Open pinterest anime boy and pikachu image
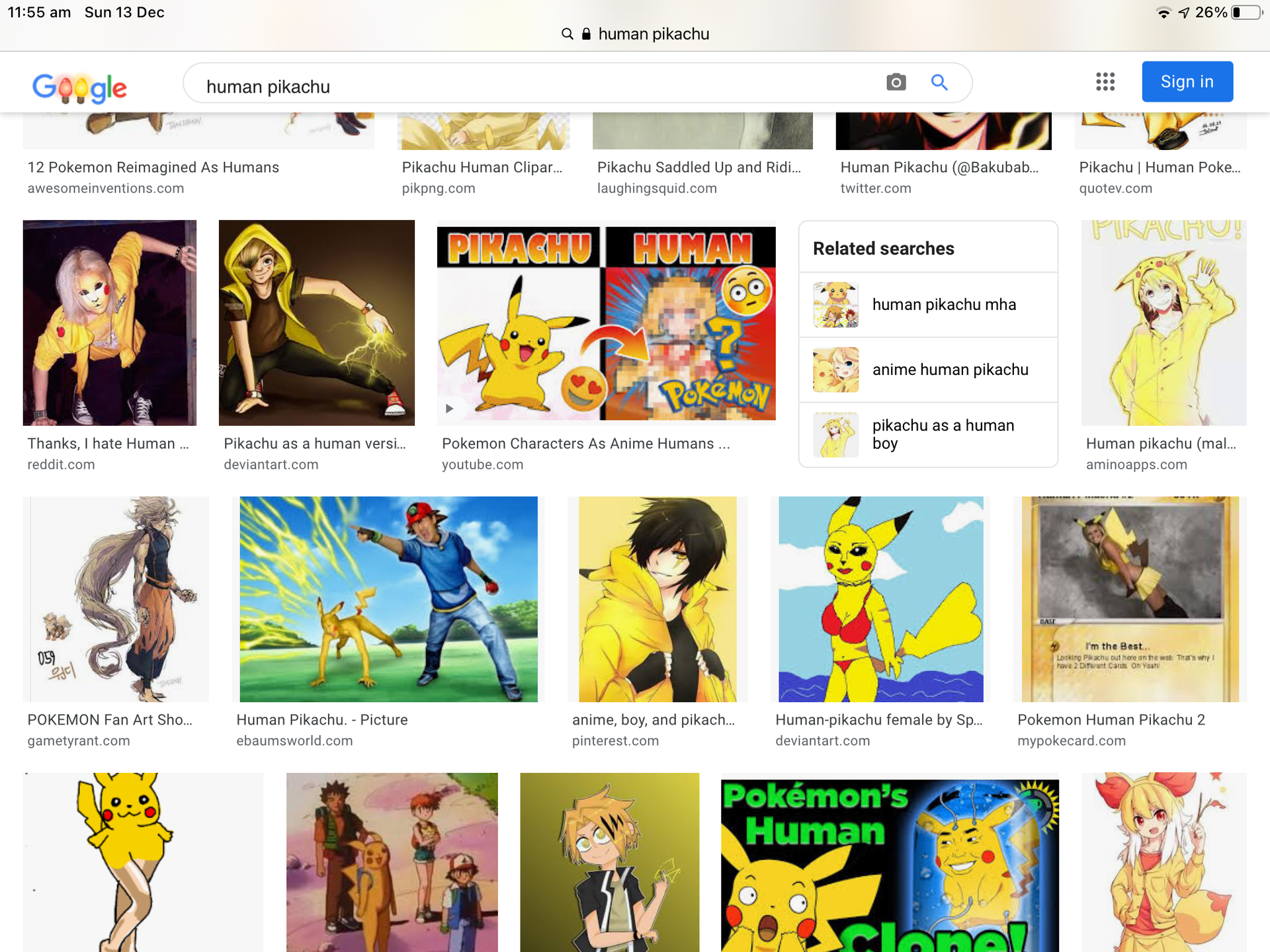The width and height of the screenshot is (1270, 952). 657,599
